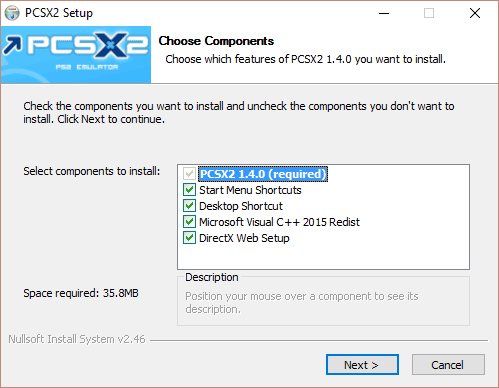Click the Cancel button
The width and height of the screenshot is (499, 388).
[448, 365]
